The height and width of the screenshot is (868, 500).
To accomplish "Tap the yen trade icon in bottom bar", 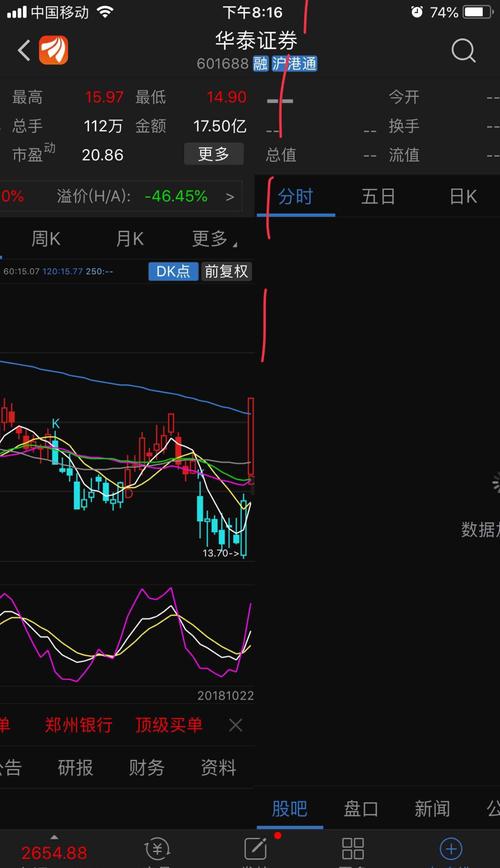I will click(157, 848).
